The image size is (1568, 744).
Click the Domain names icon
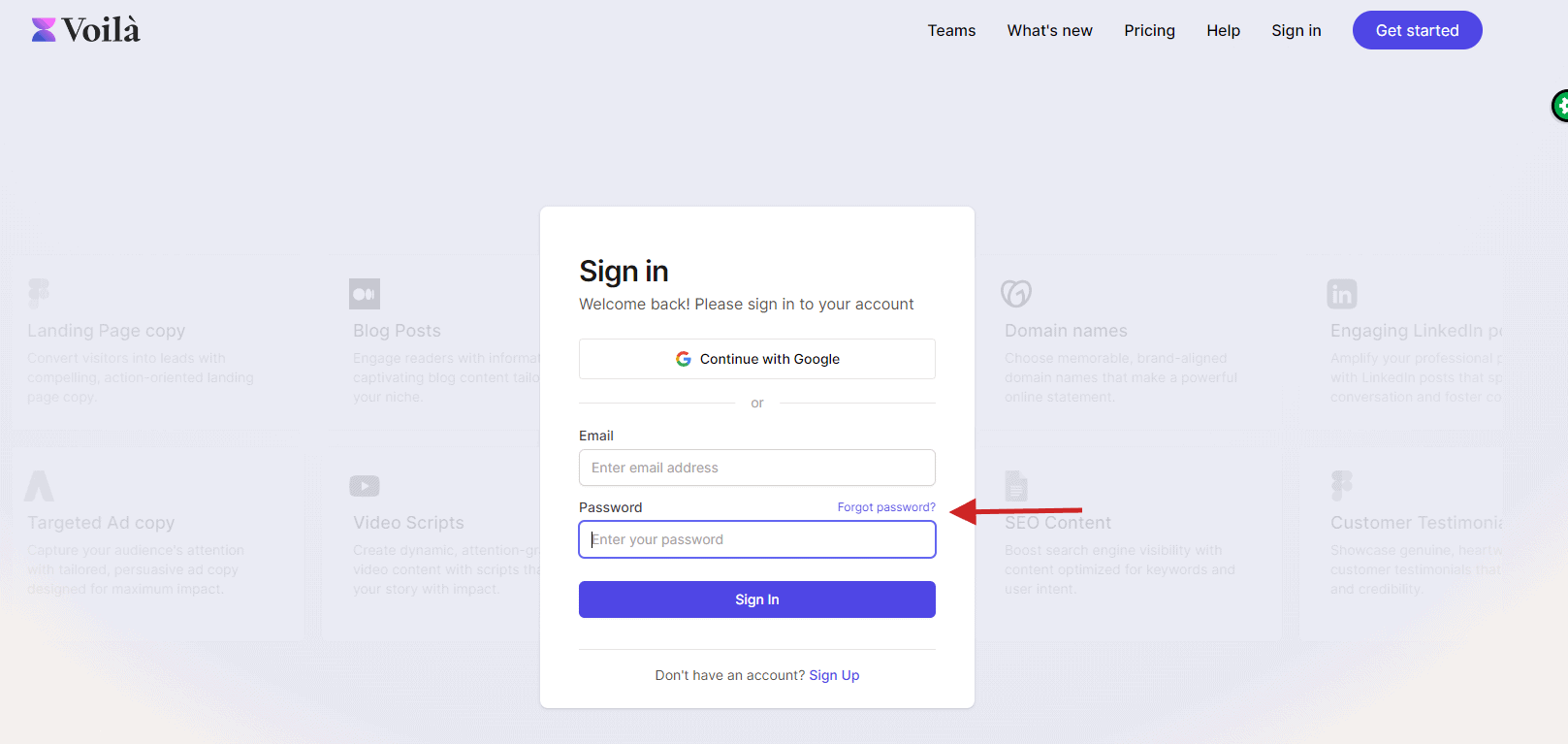pos(1016,293)
